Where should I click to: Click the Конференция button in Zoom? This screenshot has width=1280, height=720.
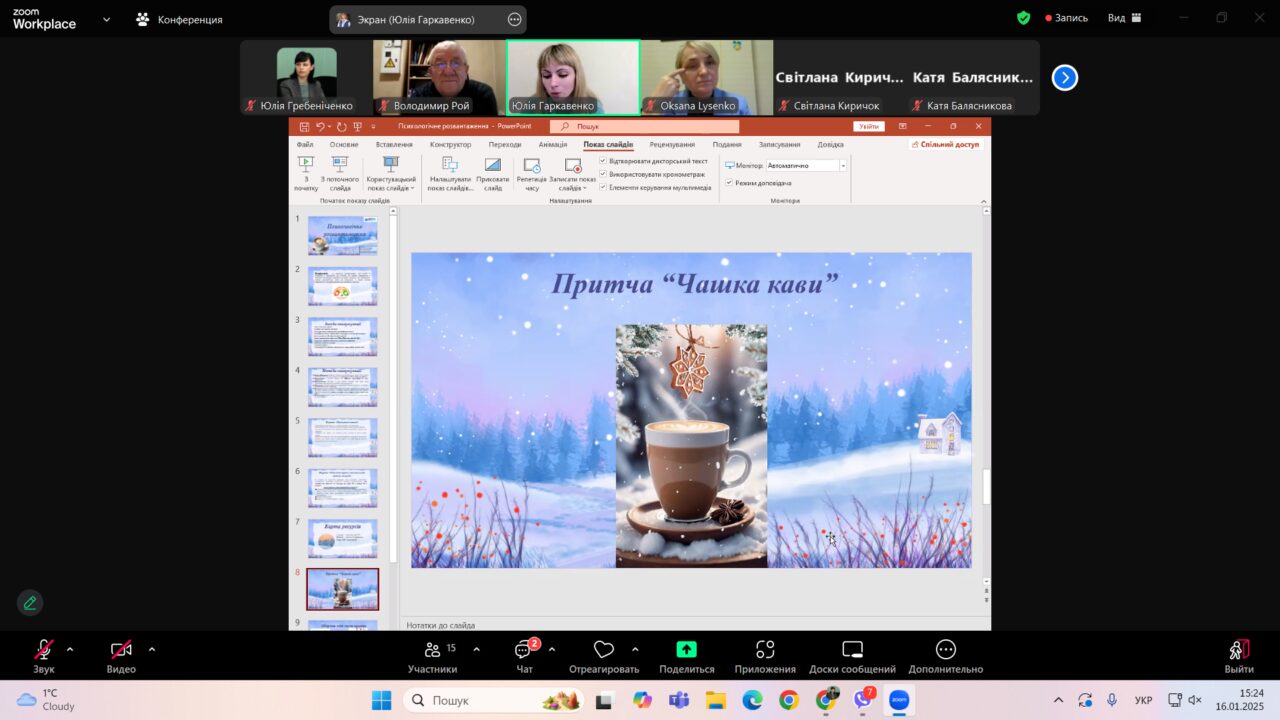[180, 19]
